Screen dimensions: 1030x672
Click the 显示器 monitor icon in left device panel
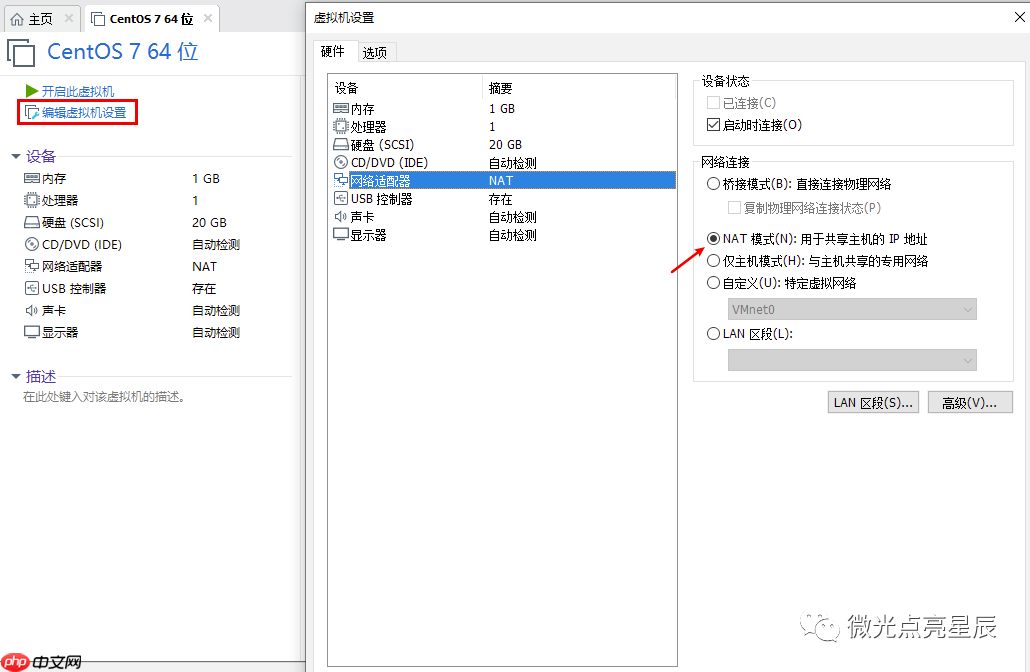click(x=32, y=332)
